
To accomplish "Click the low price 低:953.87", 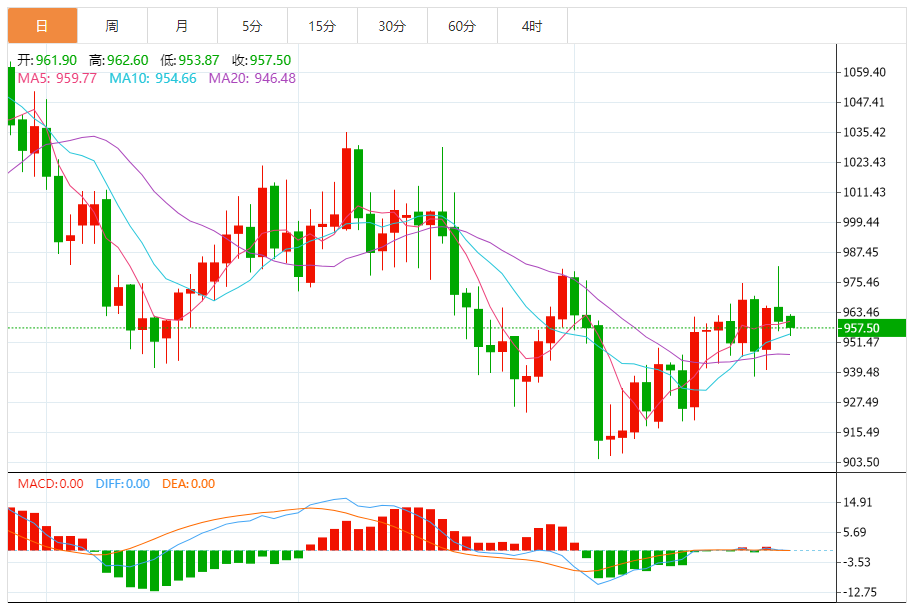I will [190, 60].
